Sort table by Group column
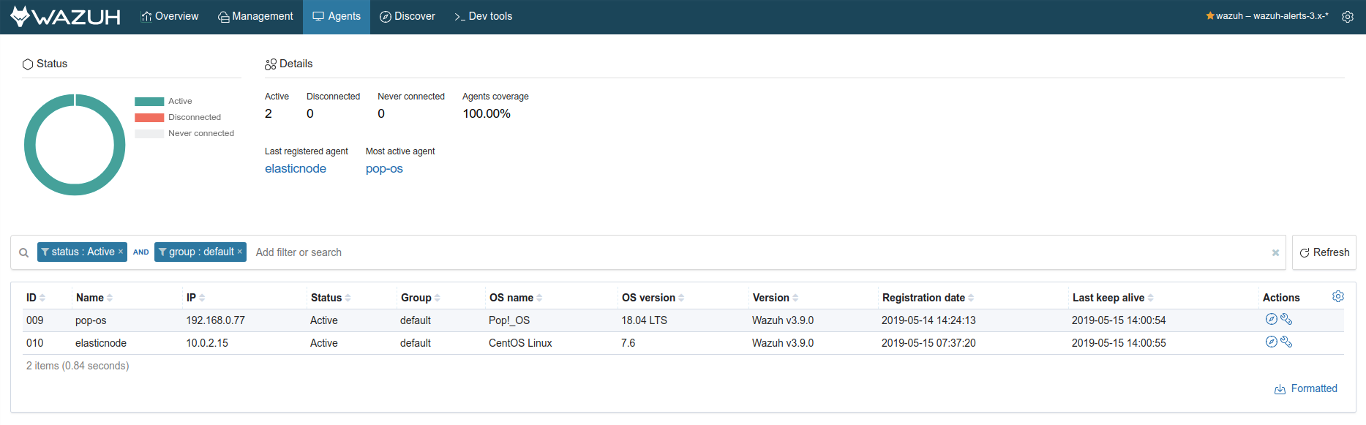 pos(419,298)
